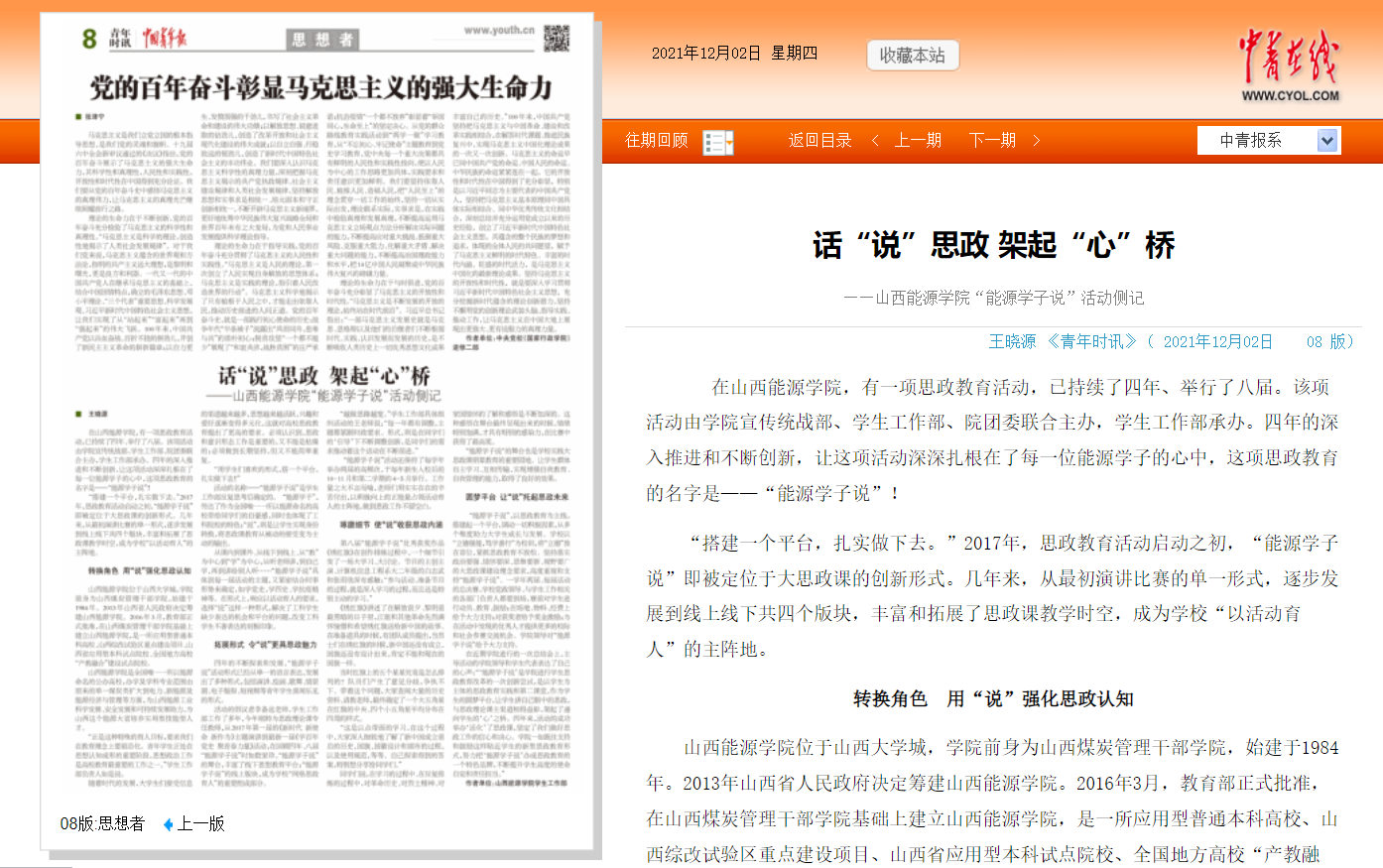Click the dropdown arrow of 中青报系
The width and height of the screenshot is (1383, 868).
[x=1326, y=141]
